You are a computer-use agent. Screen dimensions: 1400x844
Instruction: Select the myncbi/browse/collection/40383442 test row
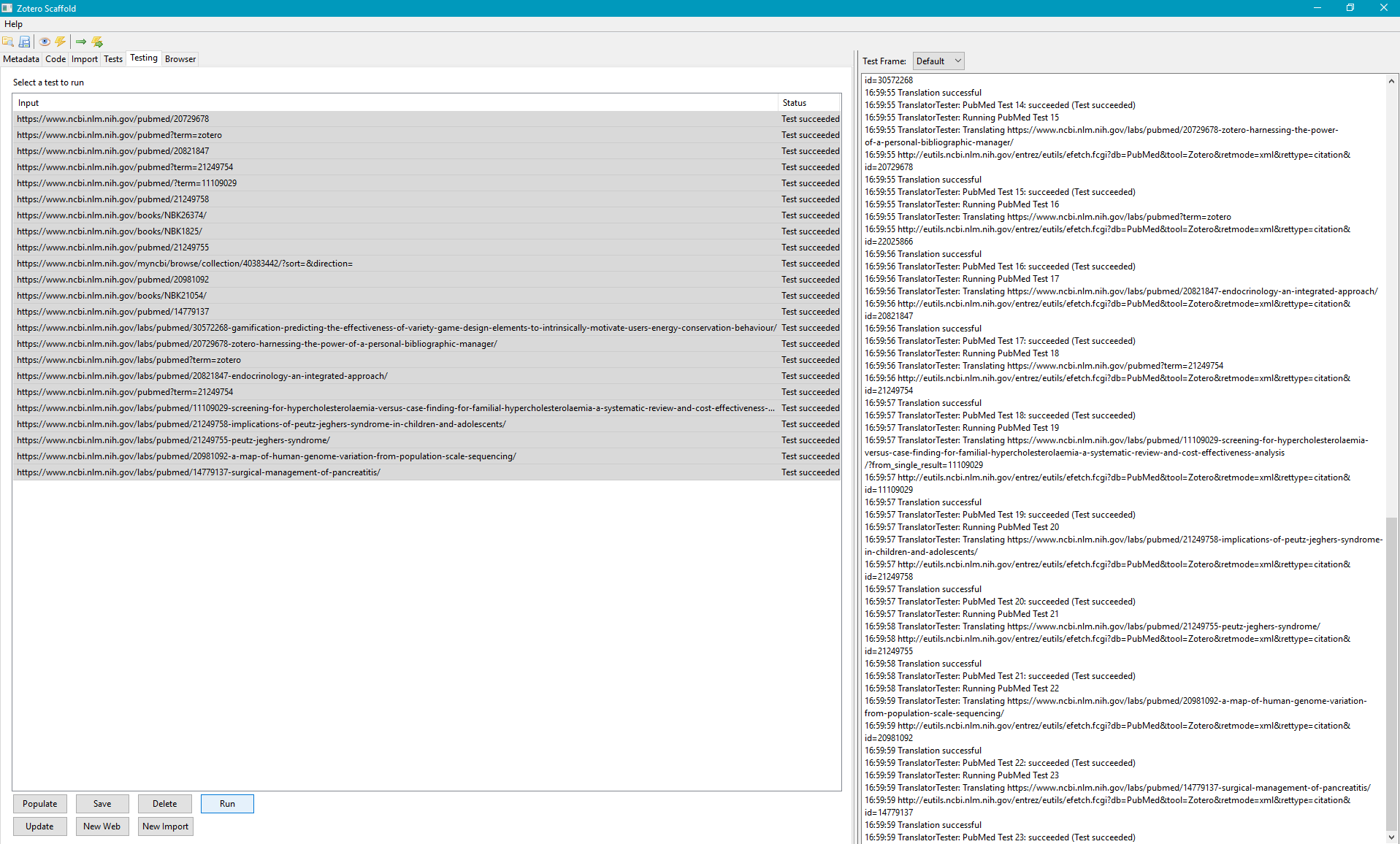(x=427, y=264)
